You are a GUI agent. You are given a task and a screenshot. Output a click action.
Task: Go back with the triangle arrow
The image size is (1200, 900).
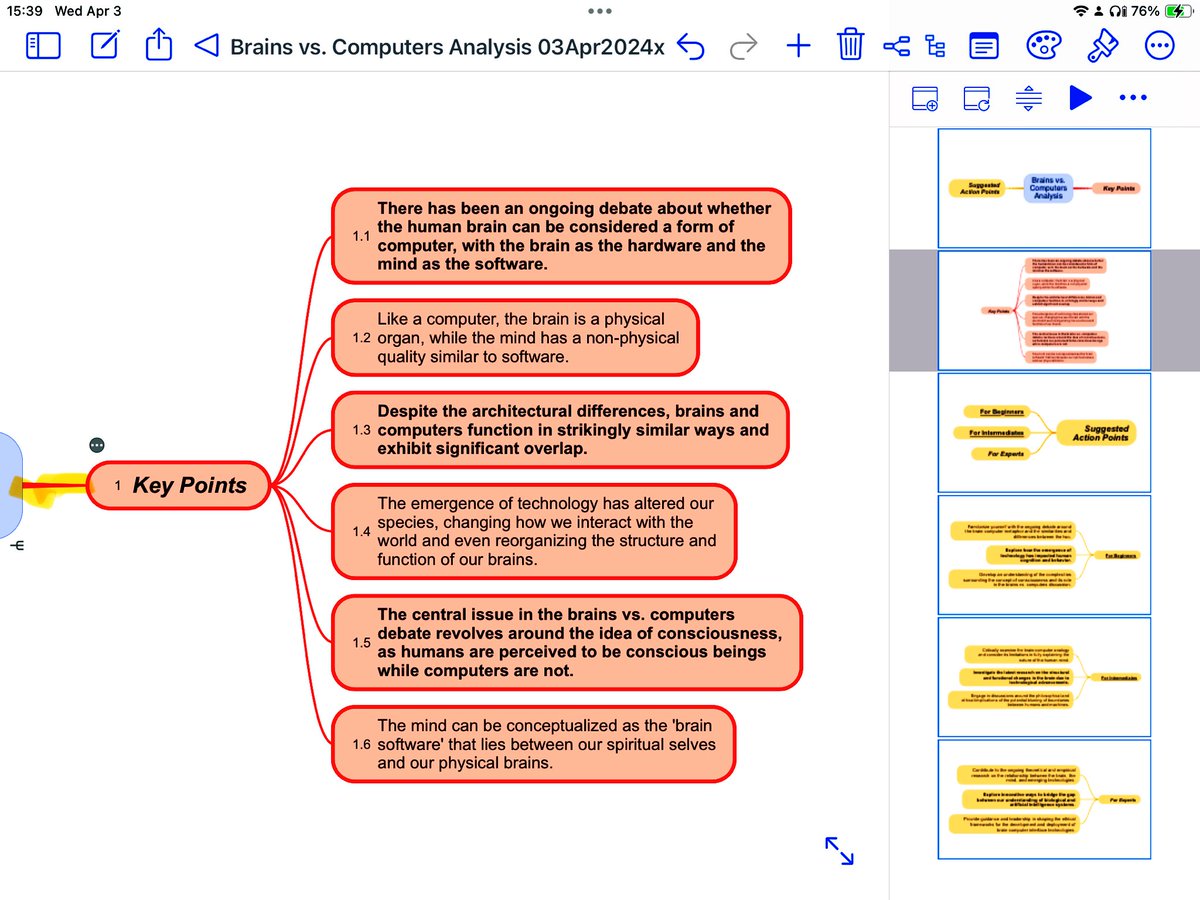click(206, 46)
